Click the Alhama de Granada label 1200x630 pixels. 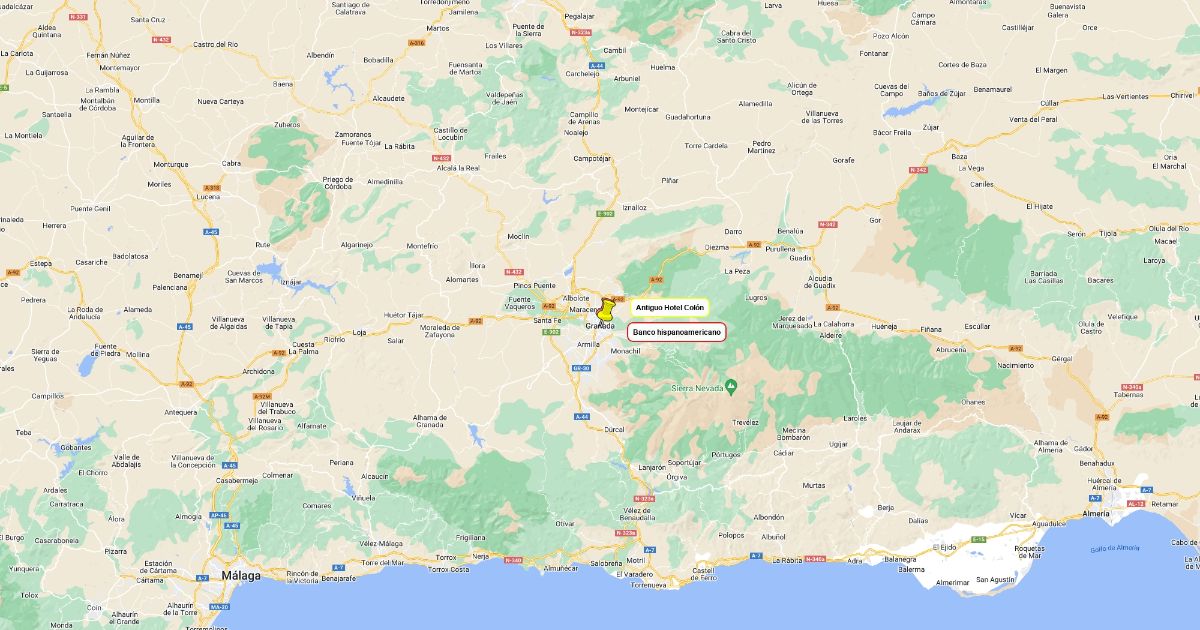[x=430, y=420]
